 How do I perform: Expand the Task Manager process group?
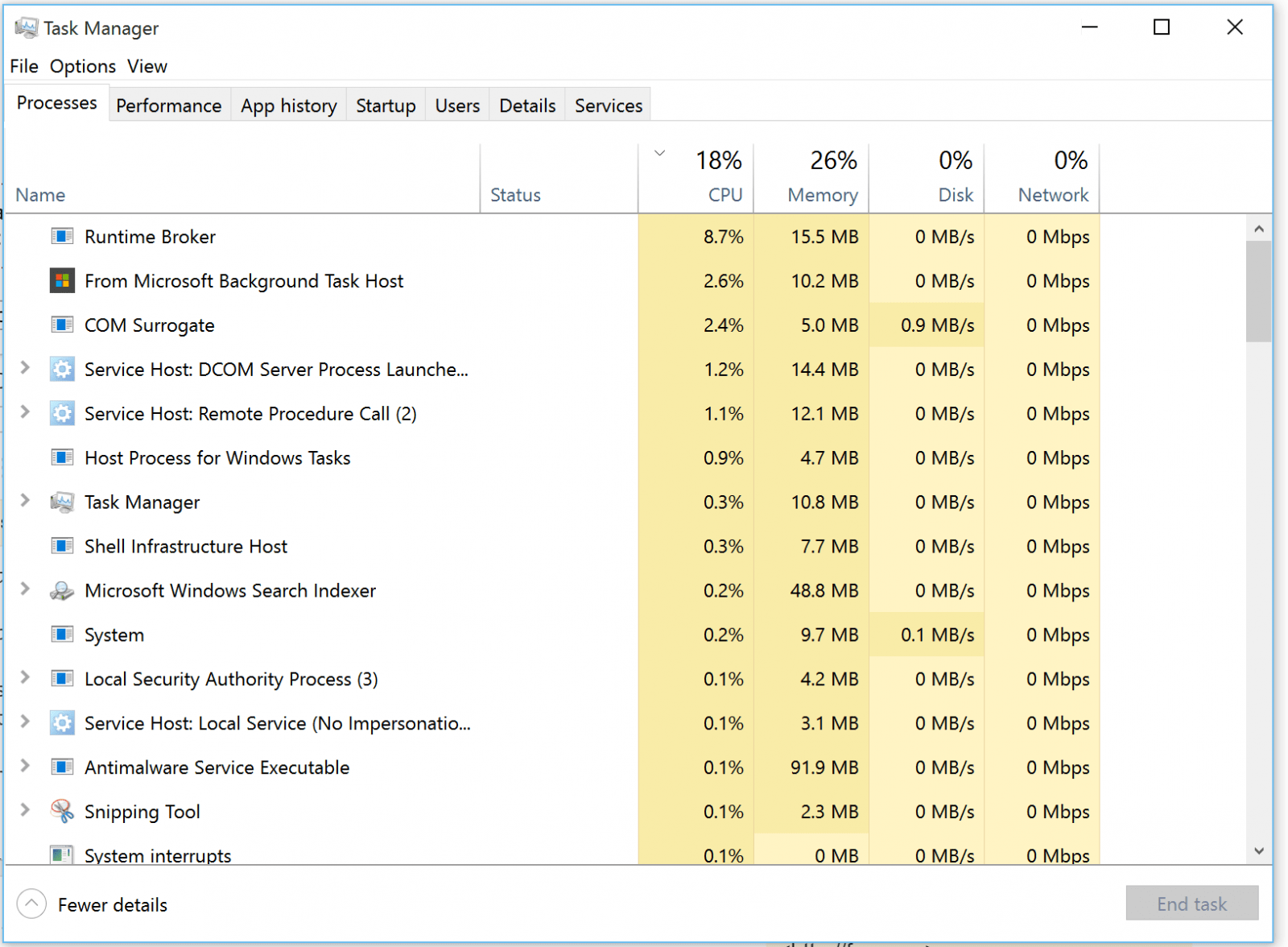point(25,501)
